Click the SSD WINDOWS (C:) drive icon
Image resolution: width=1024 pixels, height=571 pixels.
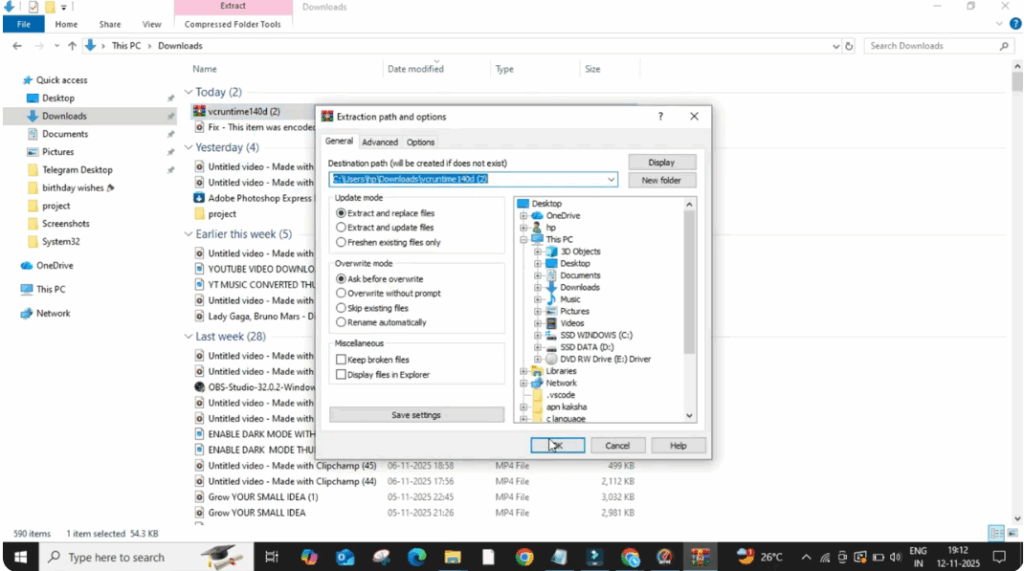[x=550, y=335]
